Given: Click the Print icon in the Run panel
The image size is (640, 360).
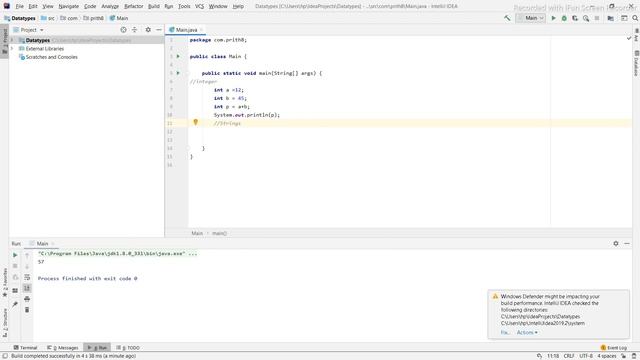Looking at the screenshot, I should tap(27, 299).
